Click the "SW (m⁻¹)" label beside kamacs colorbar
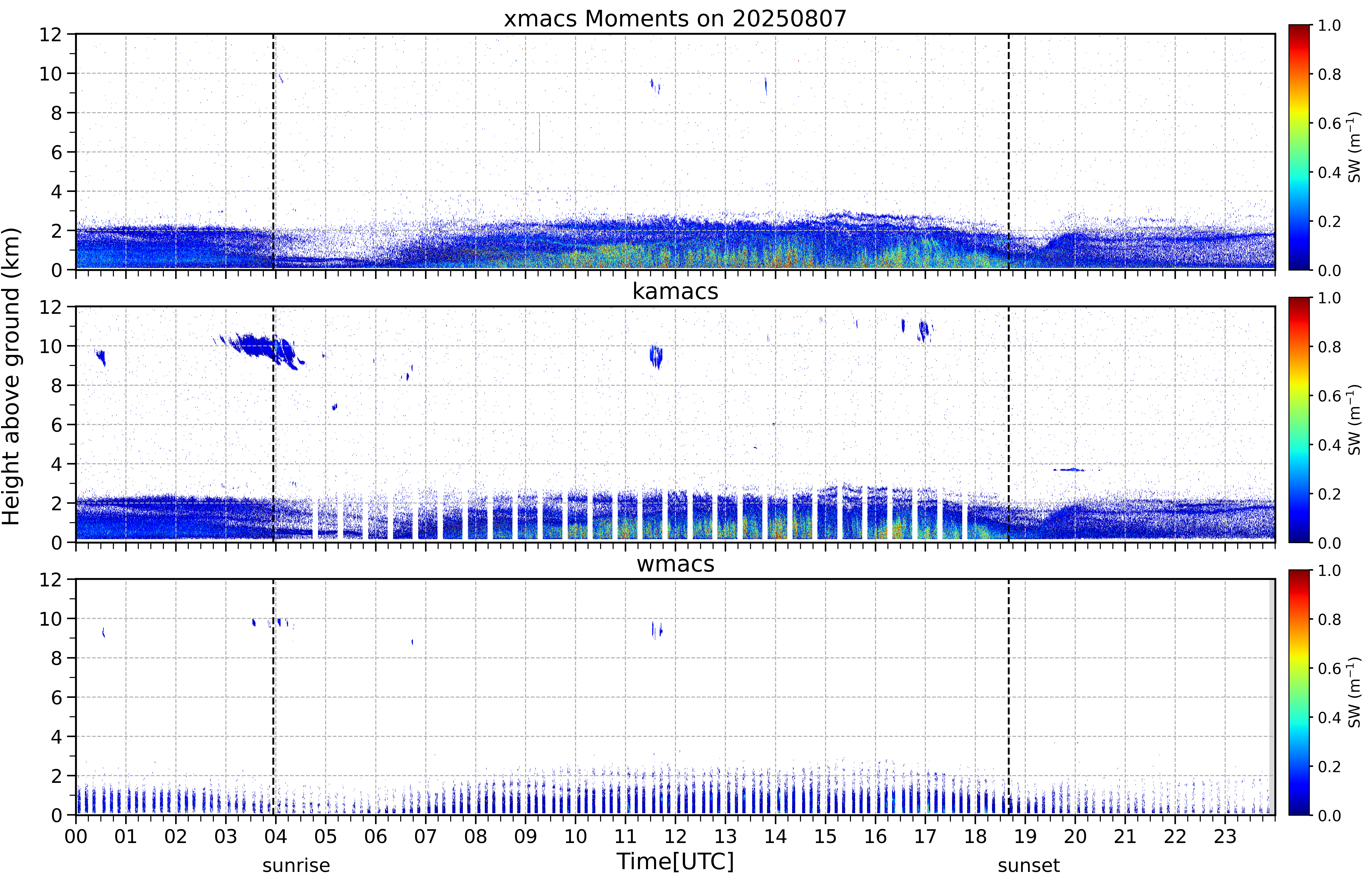The height and width of the screenshot is (885, 1372). (x=1354, y=420)
